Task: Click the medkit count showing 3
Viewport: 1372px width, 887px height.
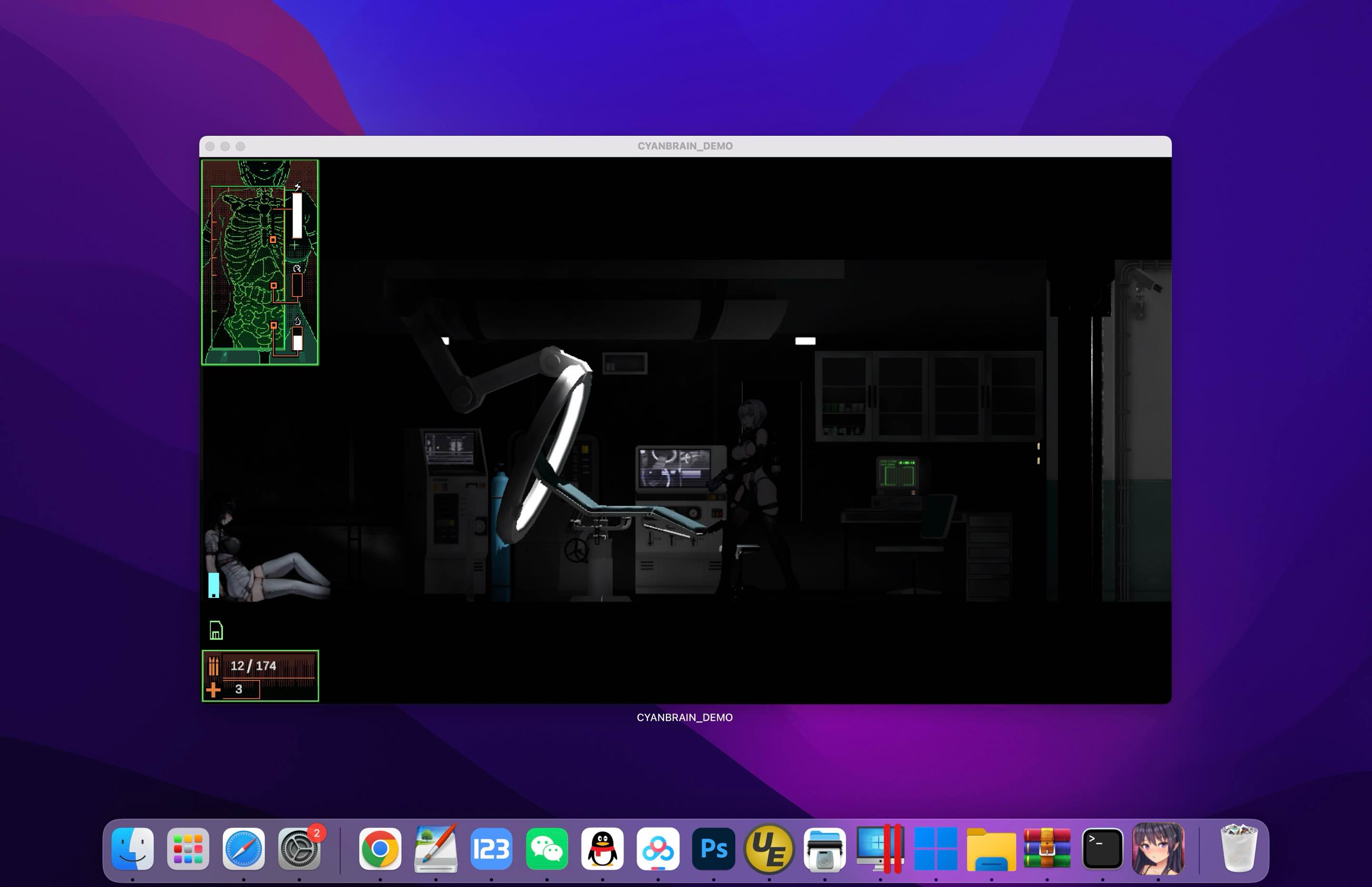Action: [x=239, y=689]
